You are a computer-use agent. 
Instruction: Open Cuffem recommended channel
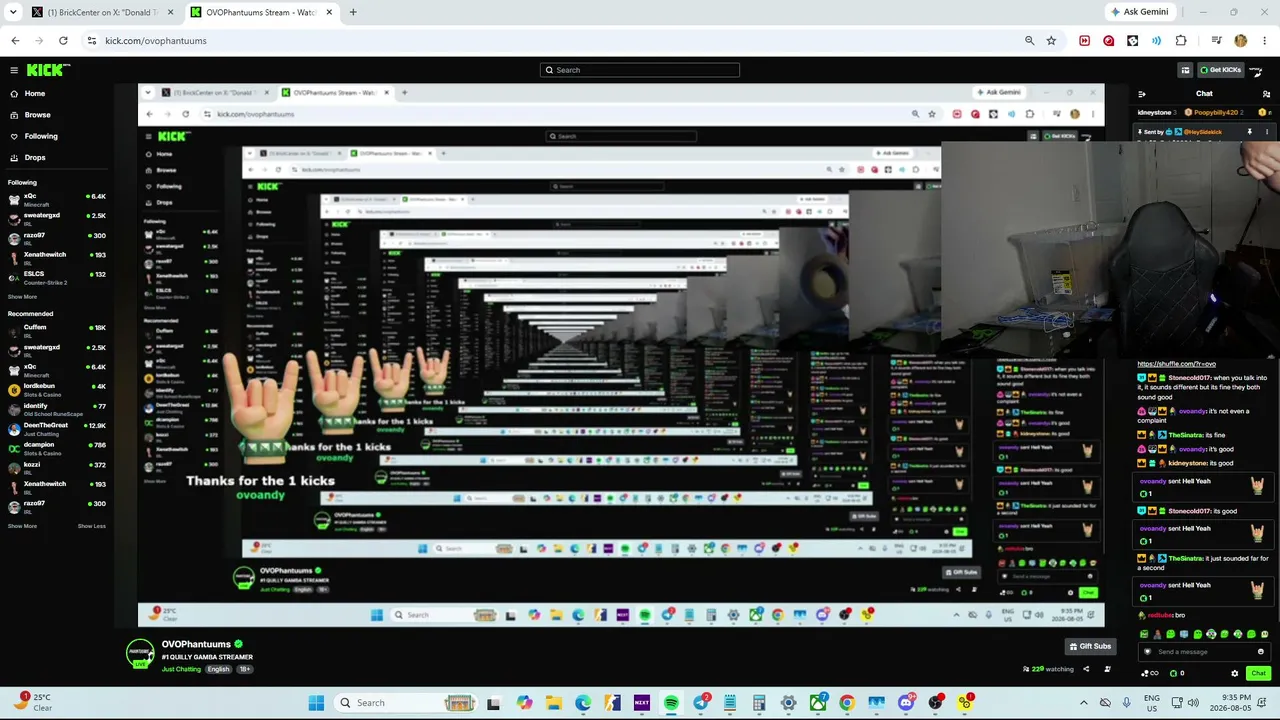[x=57, y=331]
